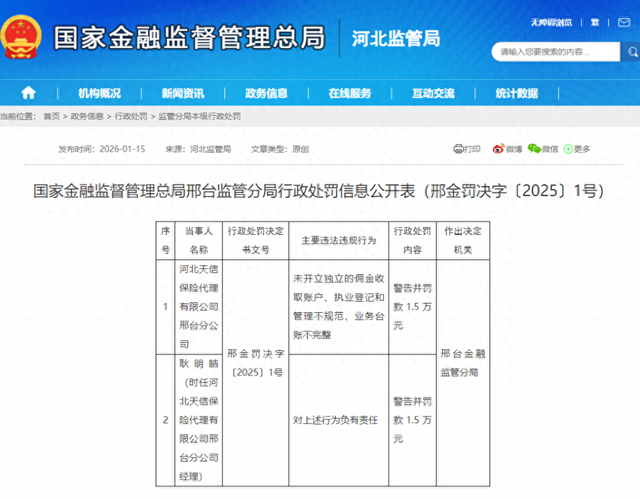The height and width of the screenshot is (499, 640).
Task: Click the publish date 2026-01-15
Action: (122, 149)
